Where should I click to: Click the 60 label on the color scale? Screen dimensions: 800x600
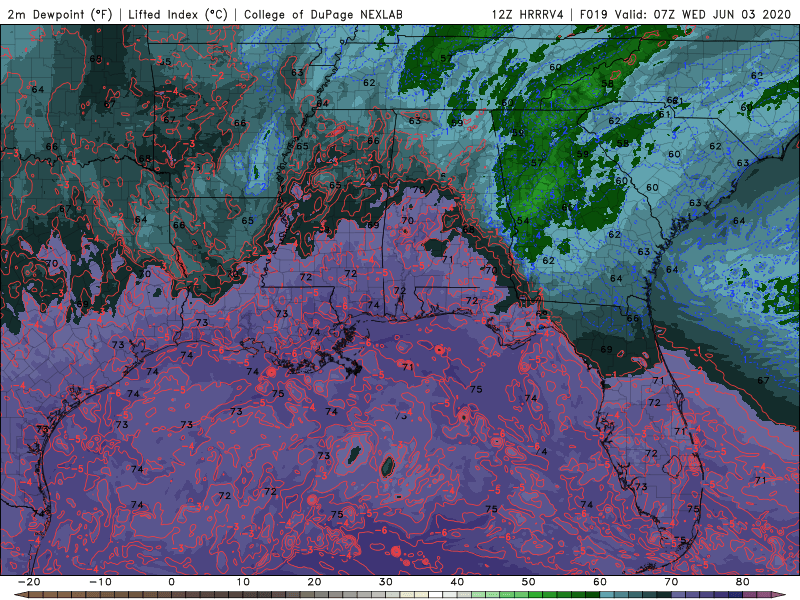click(x=600, y=582)
